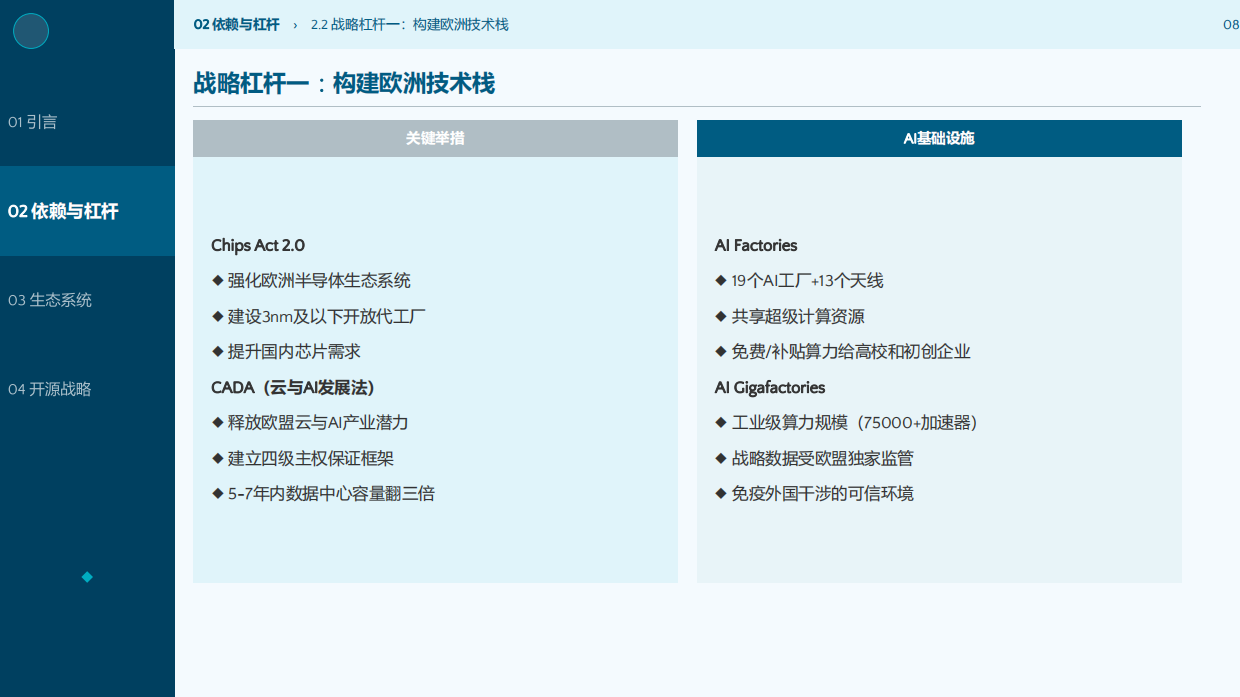Click breadcrumb 02 依赖与杠杆
The width and height of the screenshot is (1240, 697).
pyautogui.click(x=236, y=24)
